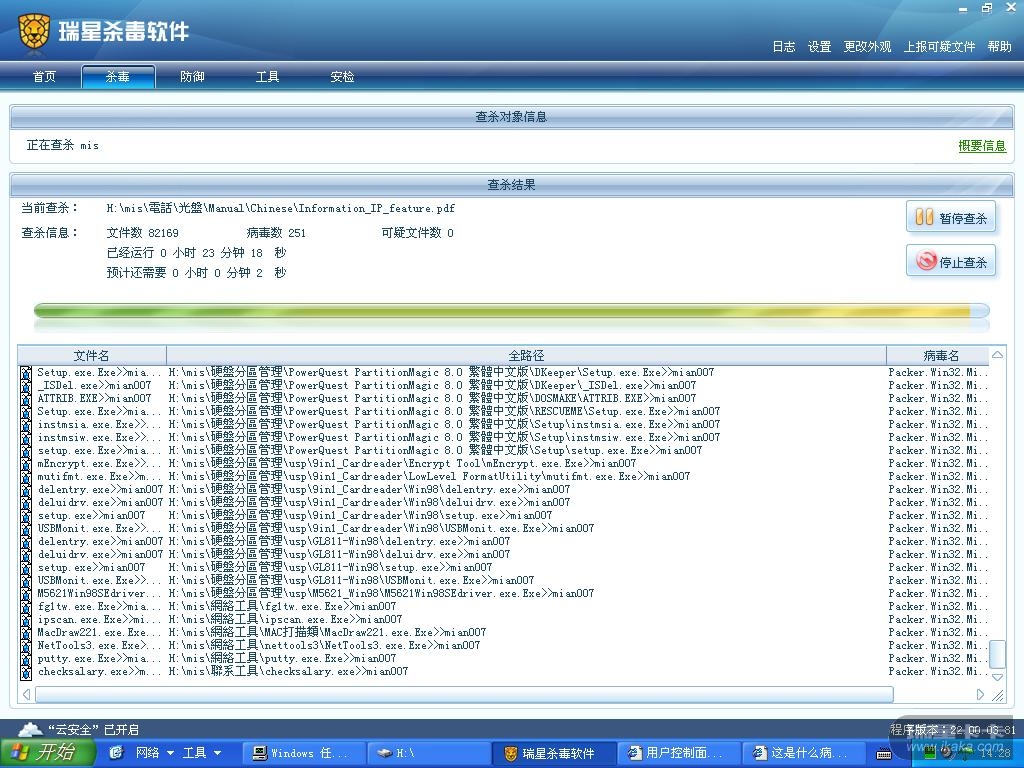Click the virus icon of putty.exe row
The image size is (1024, 768).
click(26, 658)
